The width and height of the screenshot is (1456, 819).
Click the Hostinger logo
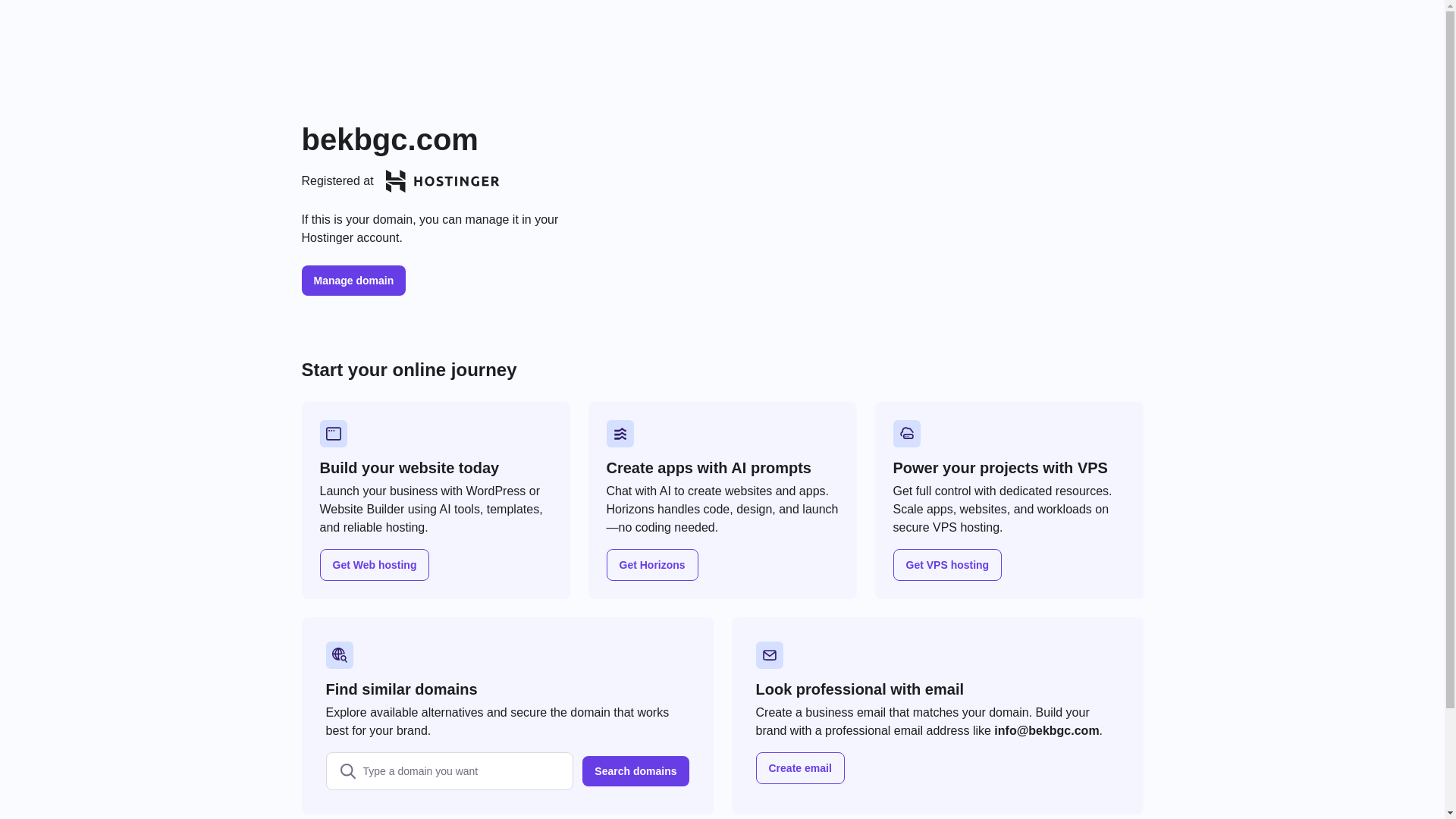[x=442, y=181]
